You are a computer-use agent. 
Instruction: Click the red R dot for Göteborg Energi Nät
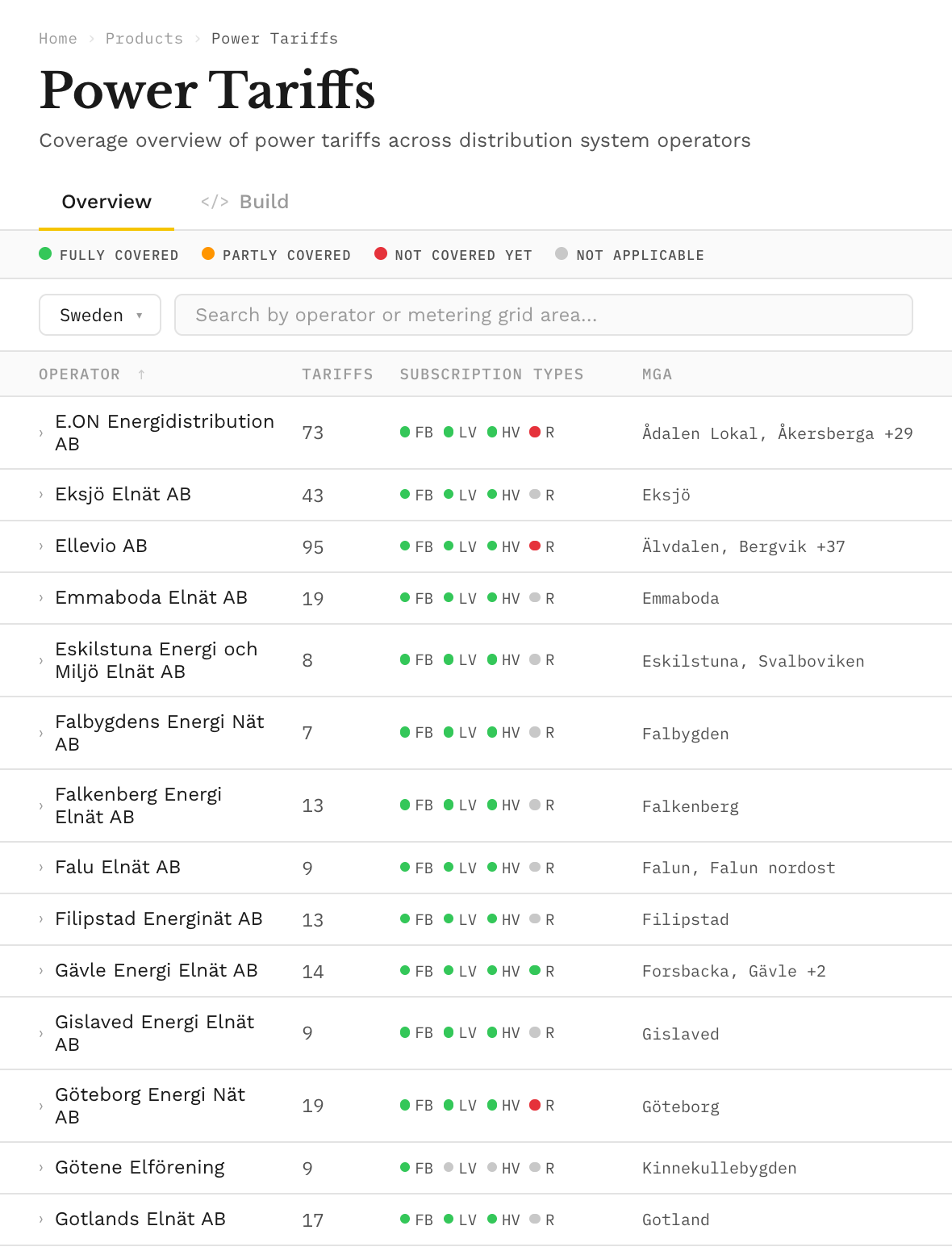coord(535,1105)
